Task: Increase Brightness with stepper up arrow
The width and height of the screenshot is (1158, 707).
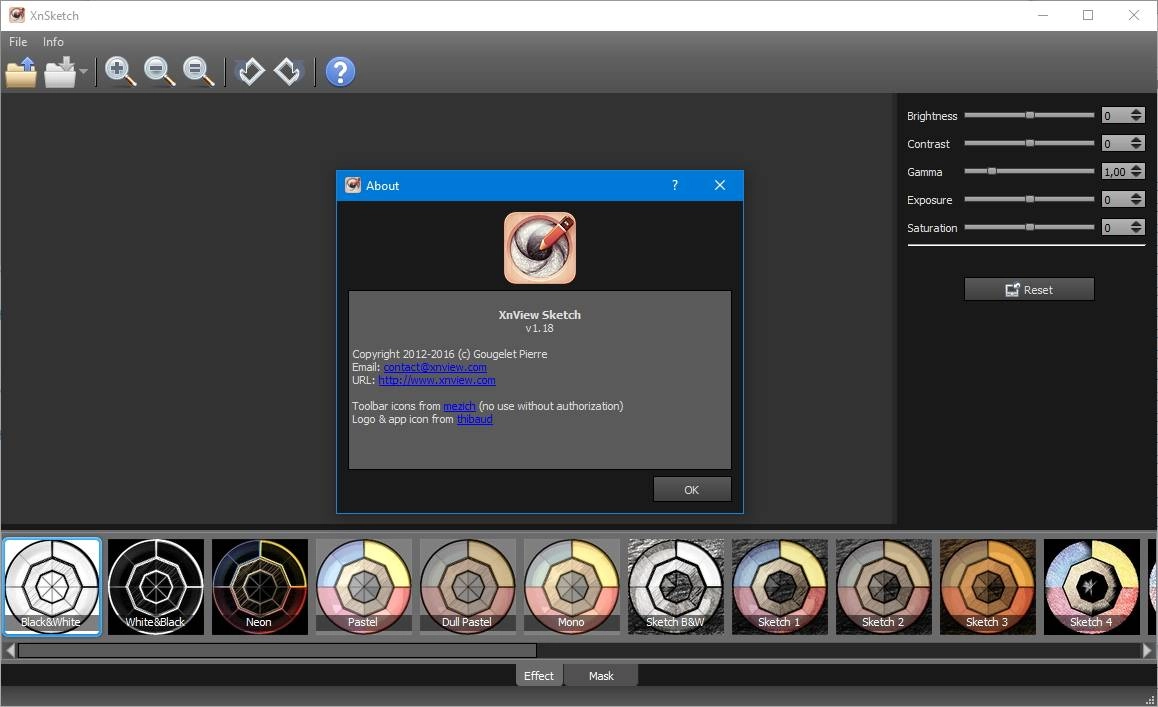Action: pos(1137,112)
